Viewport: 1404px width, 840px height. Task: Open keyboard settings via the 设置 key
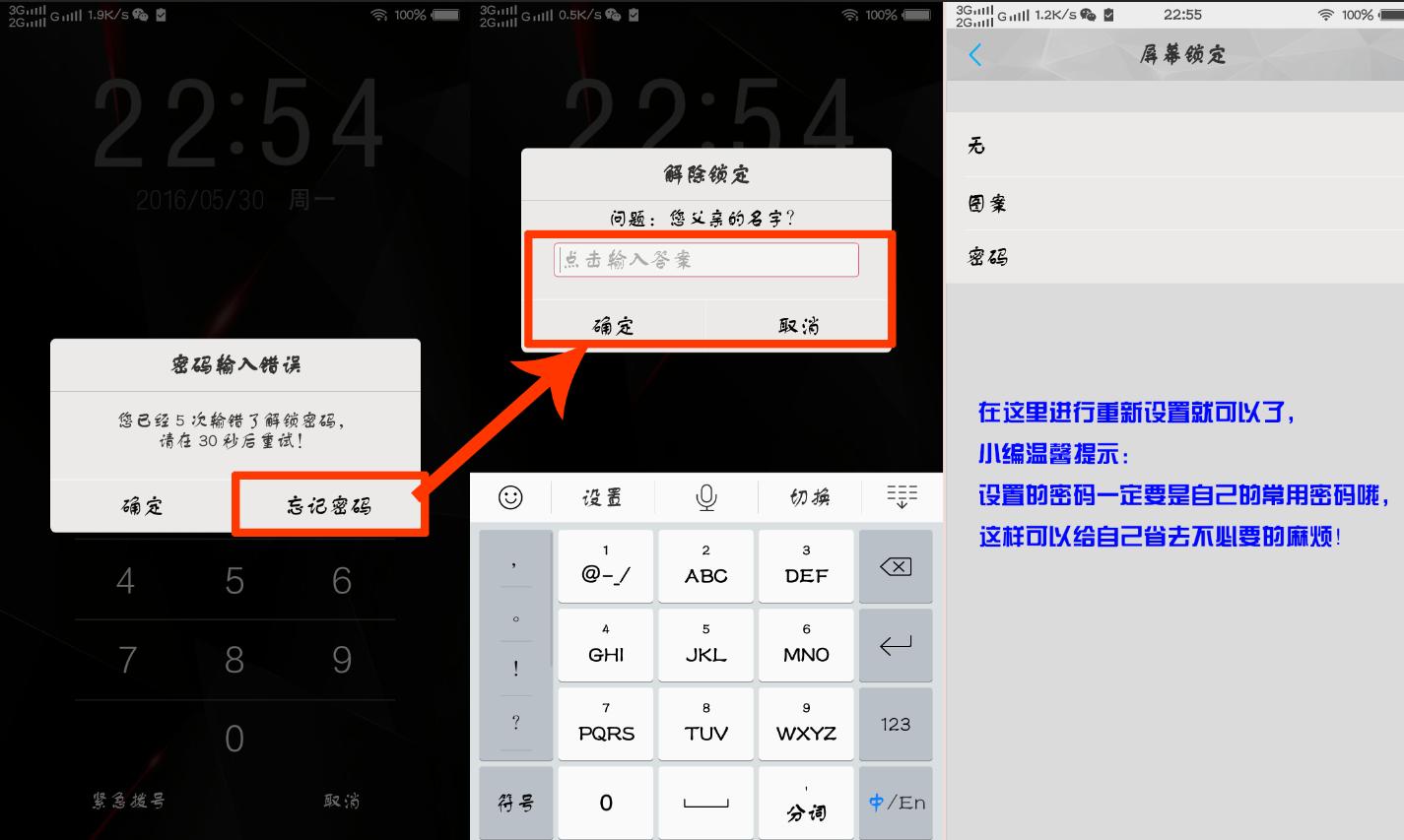(604, 496)
